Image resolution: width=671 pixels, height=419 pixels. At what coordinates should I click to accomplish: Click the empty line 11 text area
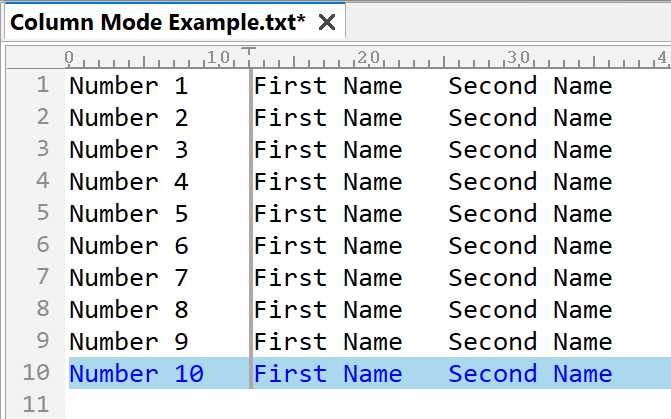coord(368,404)
